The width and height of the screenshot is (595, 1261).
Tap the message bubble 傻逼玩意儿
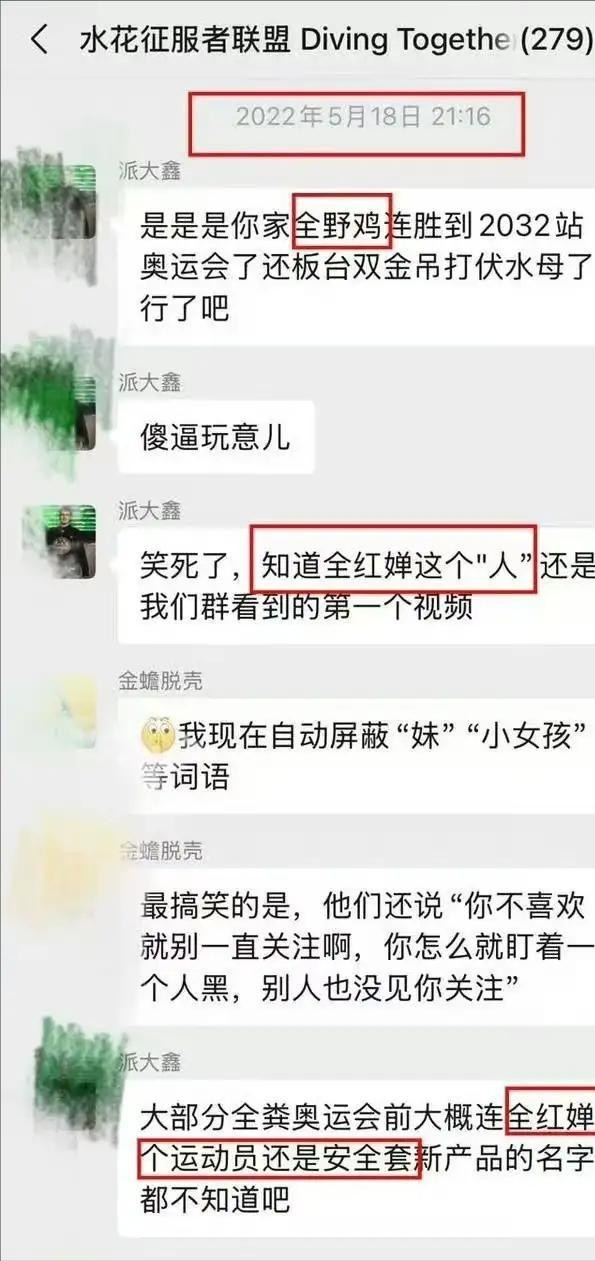point(215,437)
